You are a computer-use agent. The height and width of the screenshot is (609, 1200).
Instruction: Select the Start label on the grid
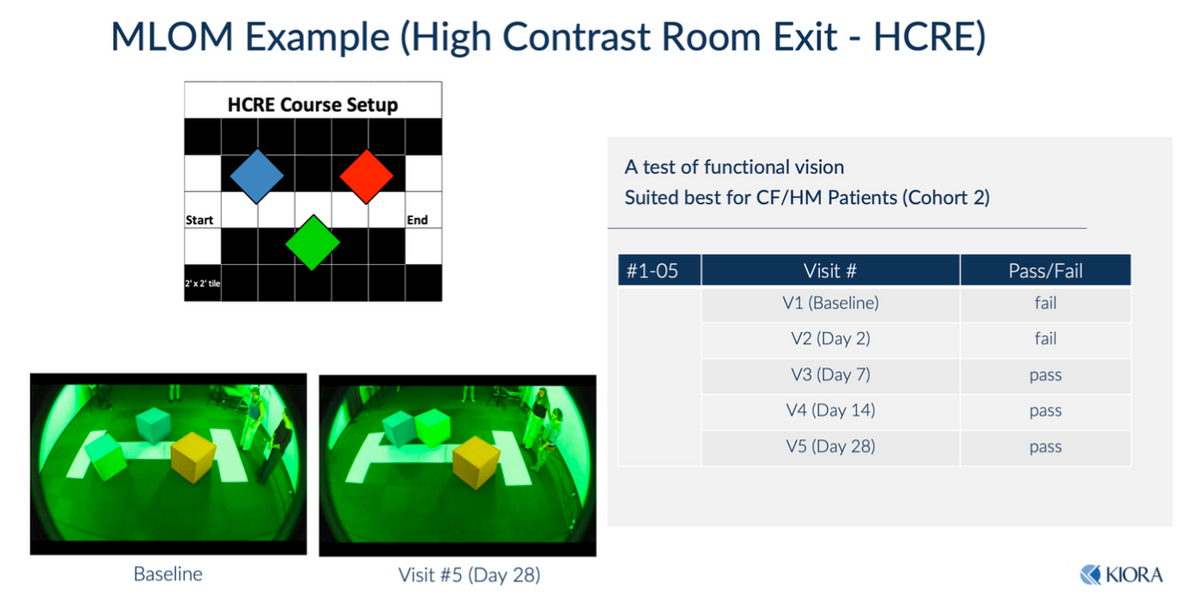[200, 220]
